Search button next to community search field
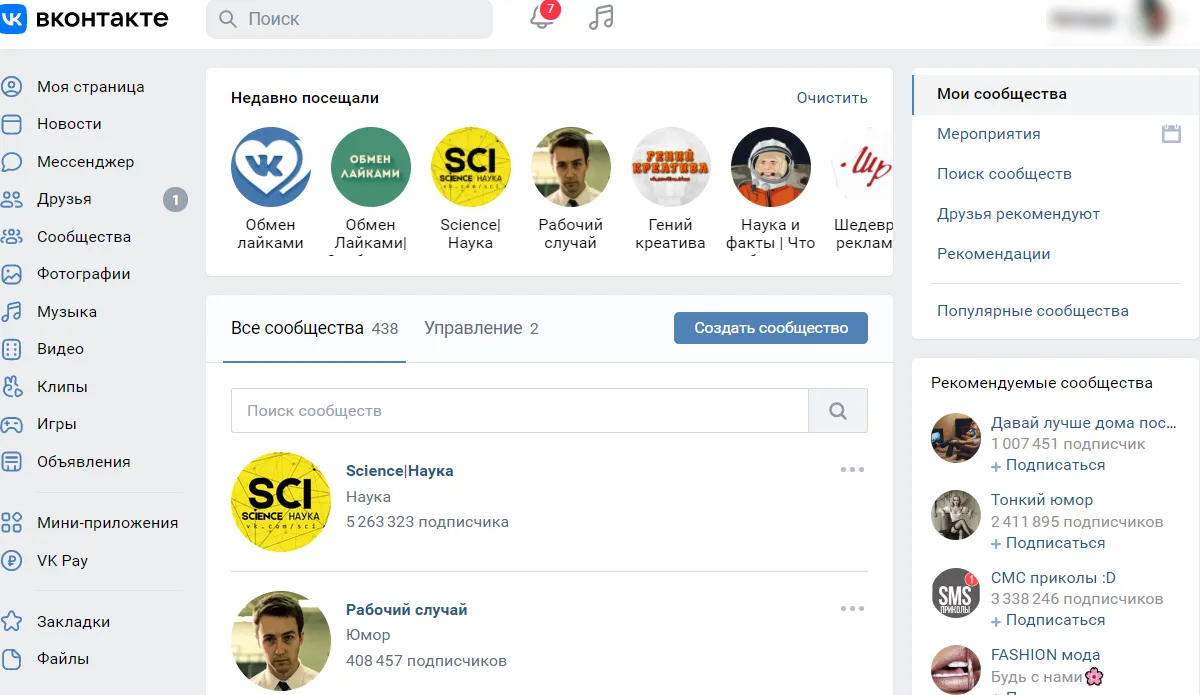Screen dimensions: 1200x695 838,411
